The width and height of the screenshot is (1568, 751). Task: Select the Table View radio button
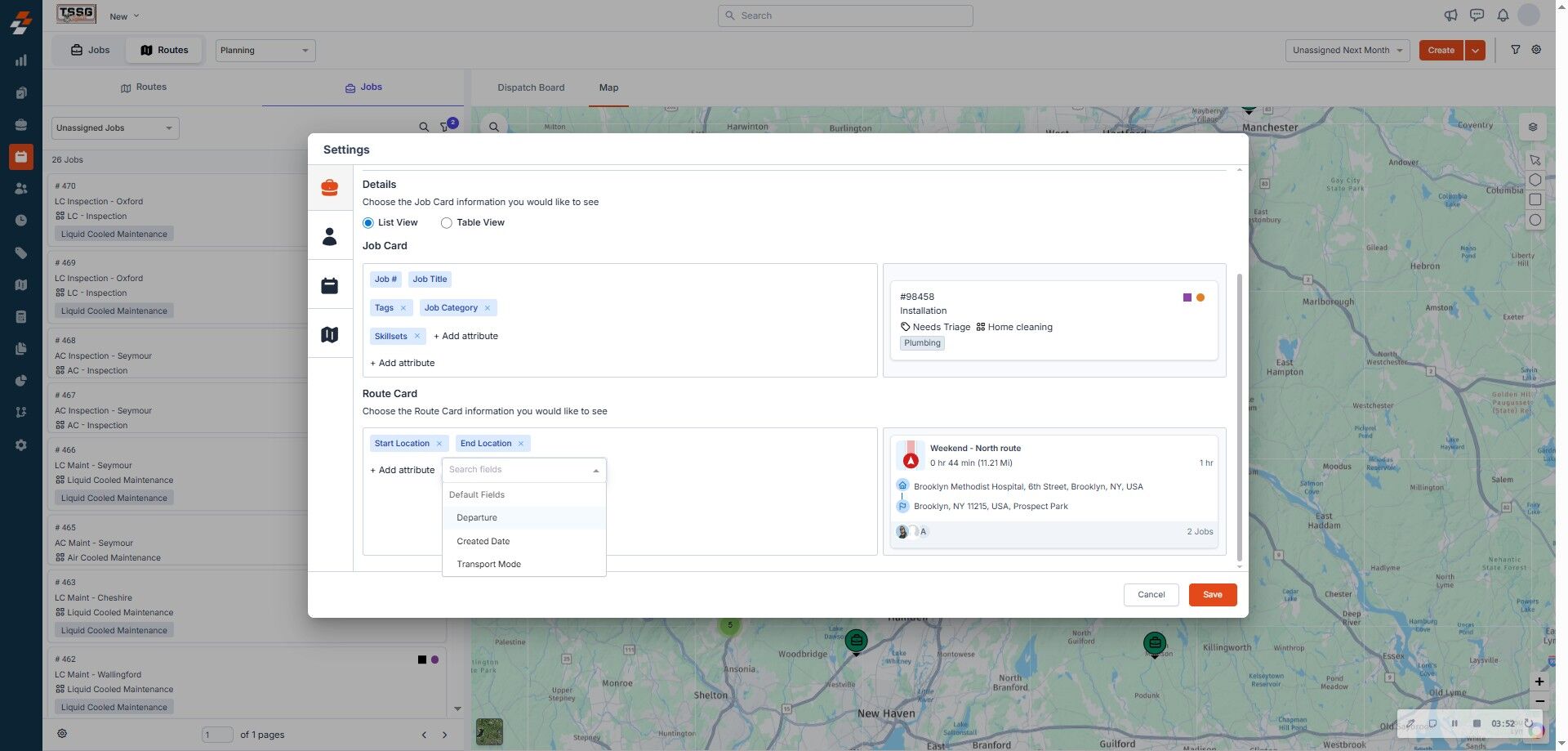tap(447, 223)
